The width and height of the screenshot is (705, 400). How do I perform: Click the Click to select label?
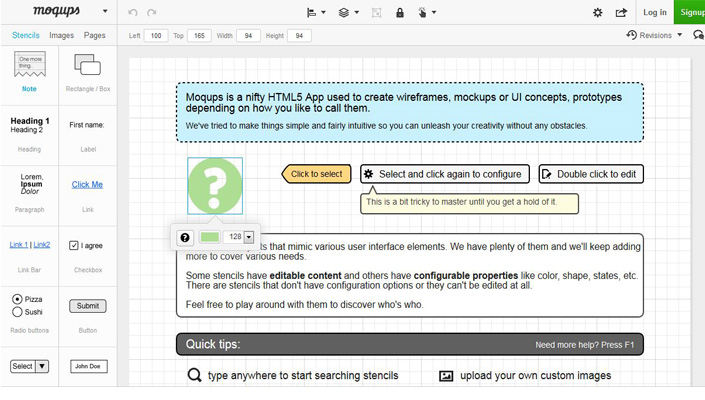[x=317, y=174]
